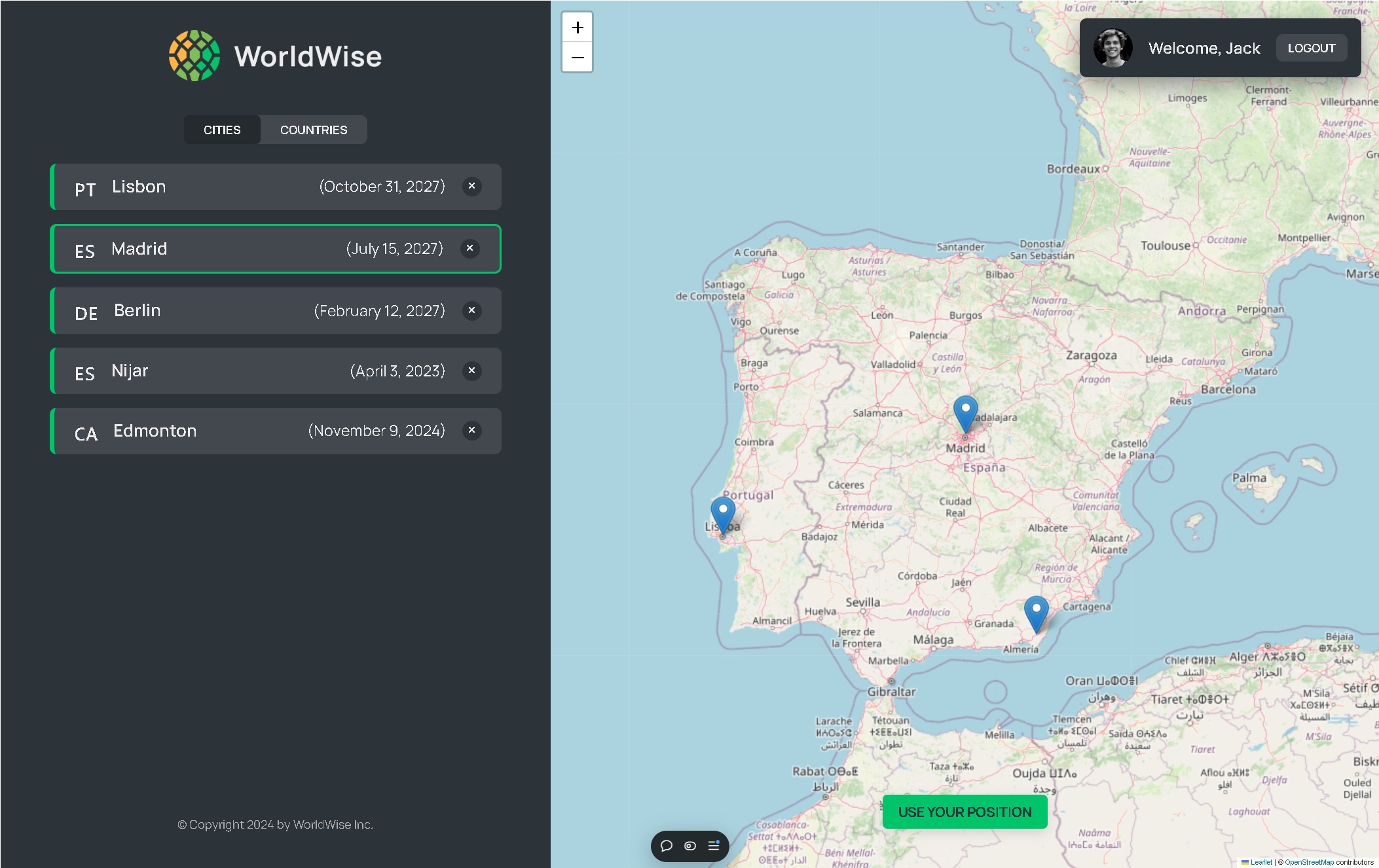Click the Madrid map marker pin
This screenshot has width=1379, height=868.
[x=965, y=414]
